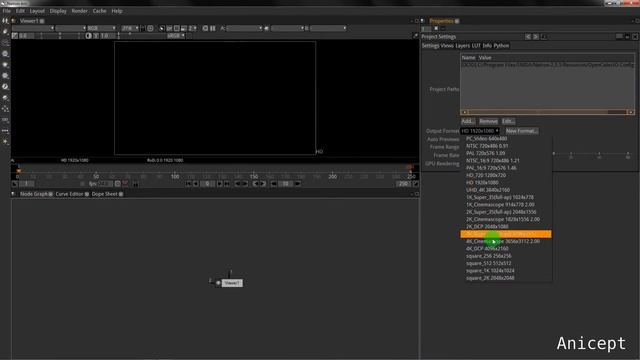Click the Edit... project path button

pyautogui.click(x=508, y=121)
